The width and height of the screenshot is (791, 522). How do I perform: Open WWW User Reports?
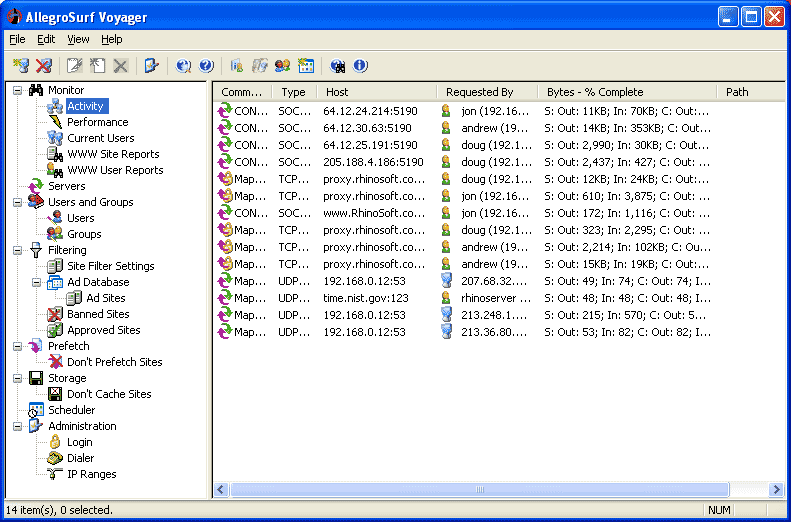115,170
